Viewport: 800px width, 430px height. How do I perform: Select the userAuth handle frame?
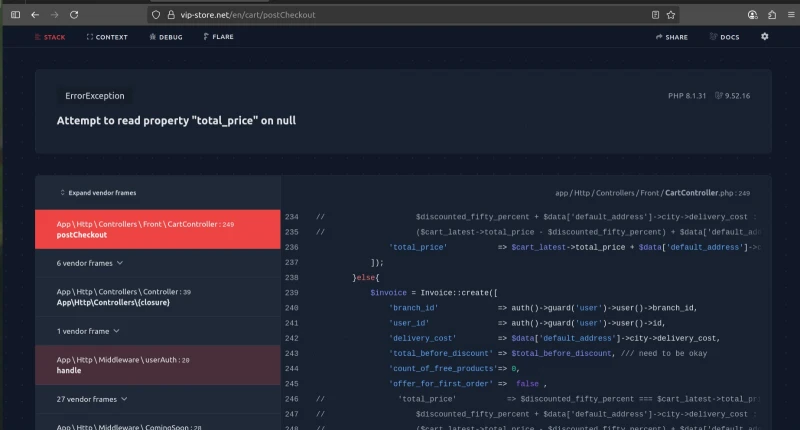[158, 365]
